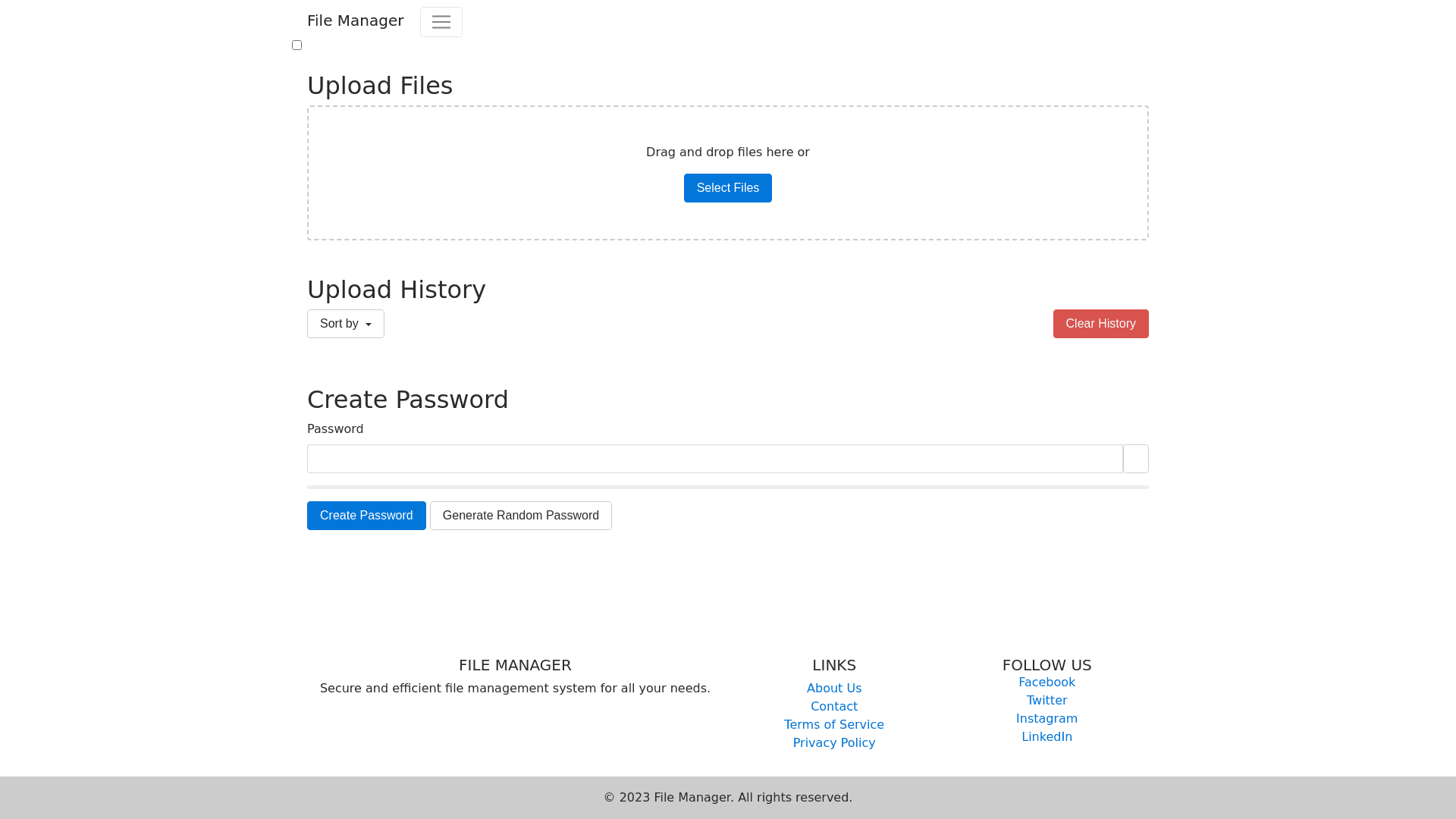The image size is (1456, 819).
Task: Open the Terms of Service link
Action: click(833, 725)
